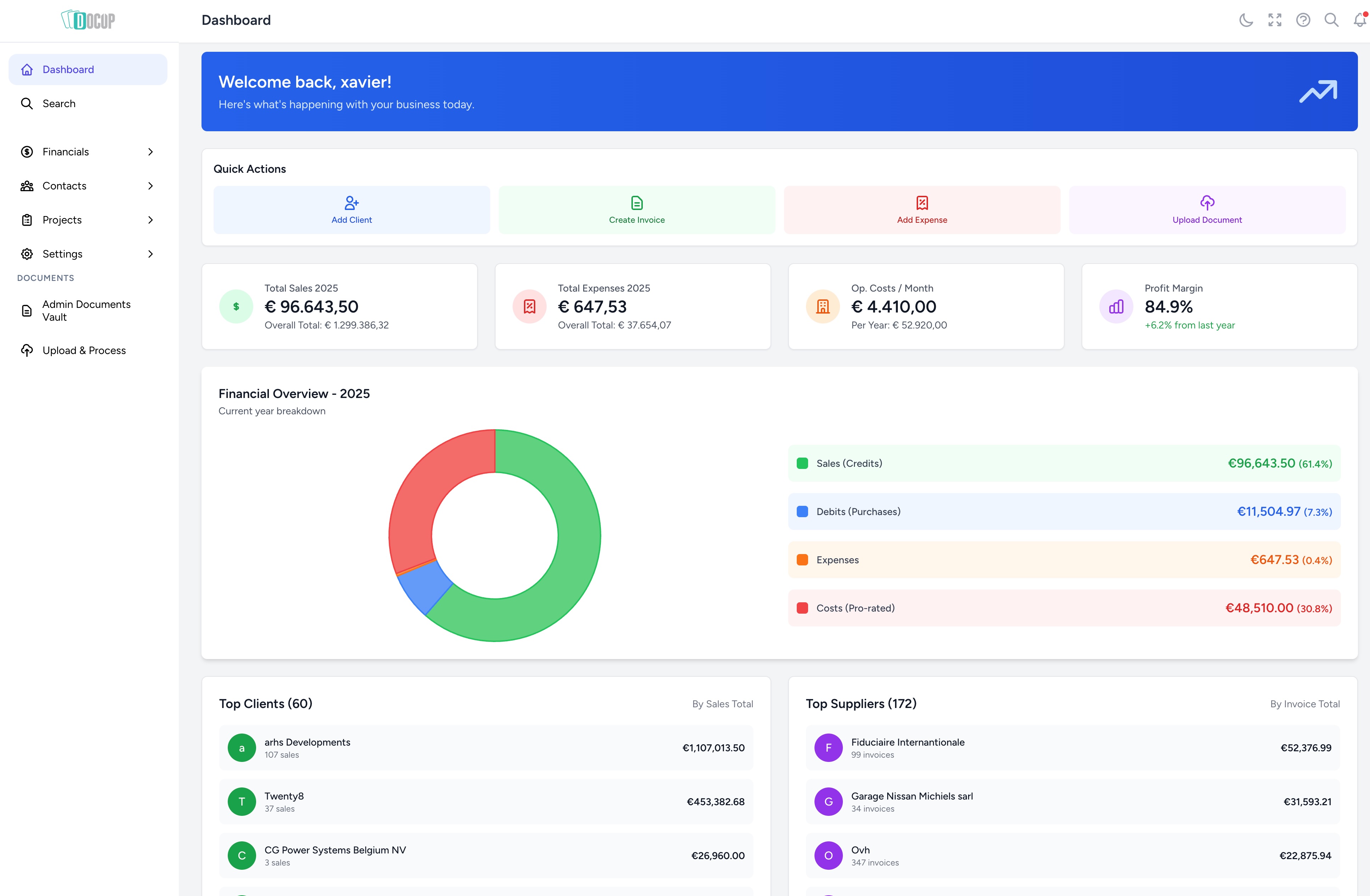Open the Dashboard menu item
The height and width of the screenshot is (896, 1370).
point(88,69)
